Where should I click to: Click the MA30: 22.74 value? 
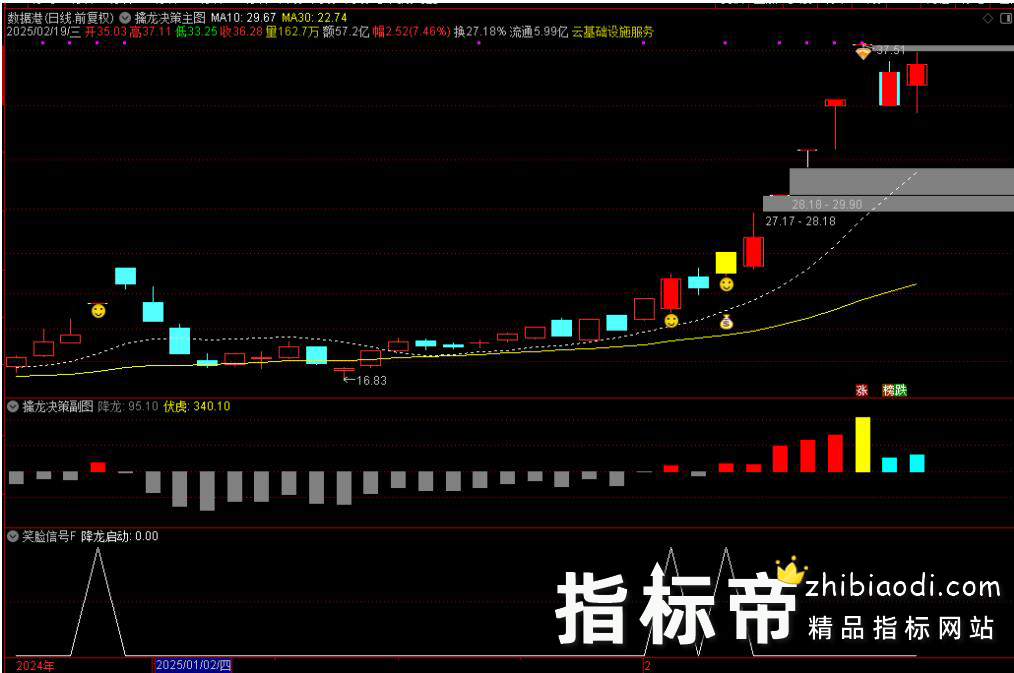pyautogui.click(x=314, y=18)
